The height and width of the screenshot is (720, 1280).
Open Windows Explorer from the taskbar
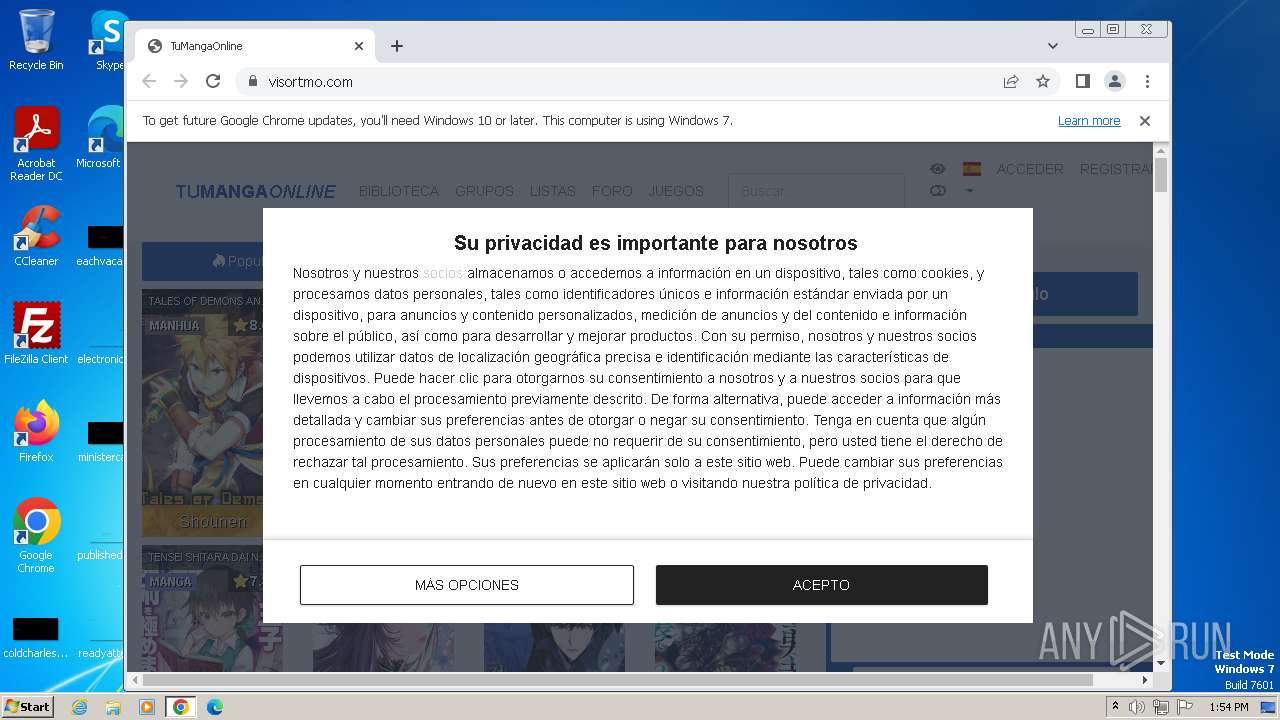click(113, 707)
